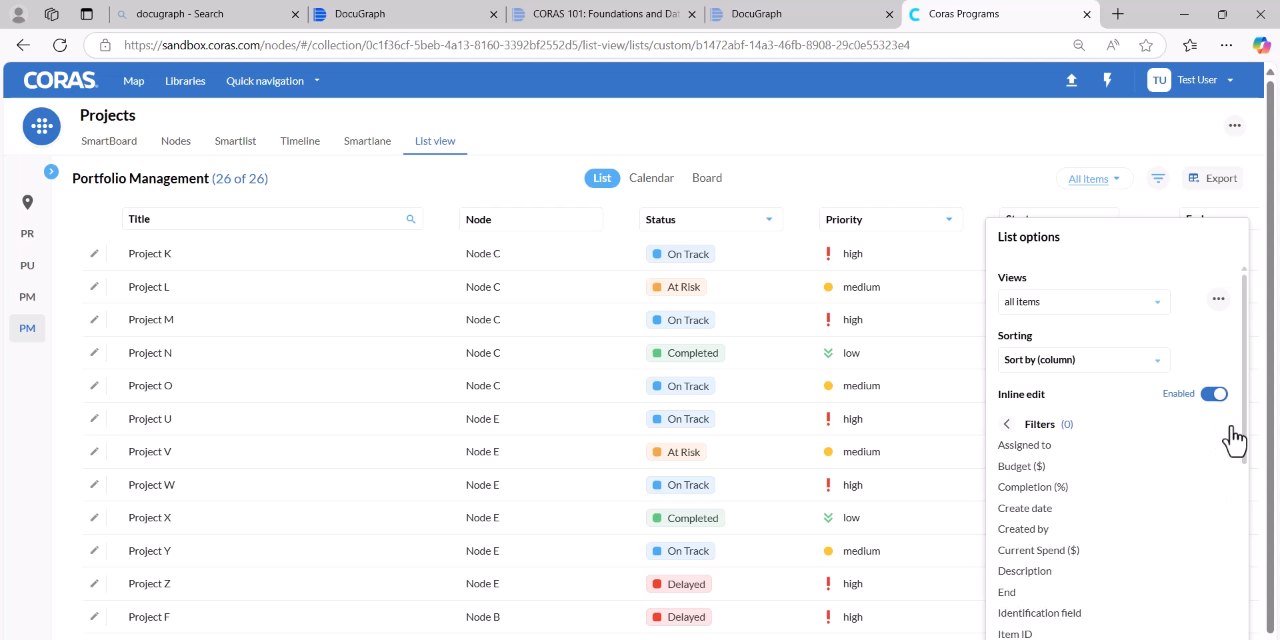1280x640 pixels.
Task: Open the Sort by (column) dropdown
Action: tap(1084, 360)
